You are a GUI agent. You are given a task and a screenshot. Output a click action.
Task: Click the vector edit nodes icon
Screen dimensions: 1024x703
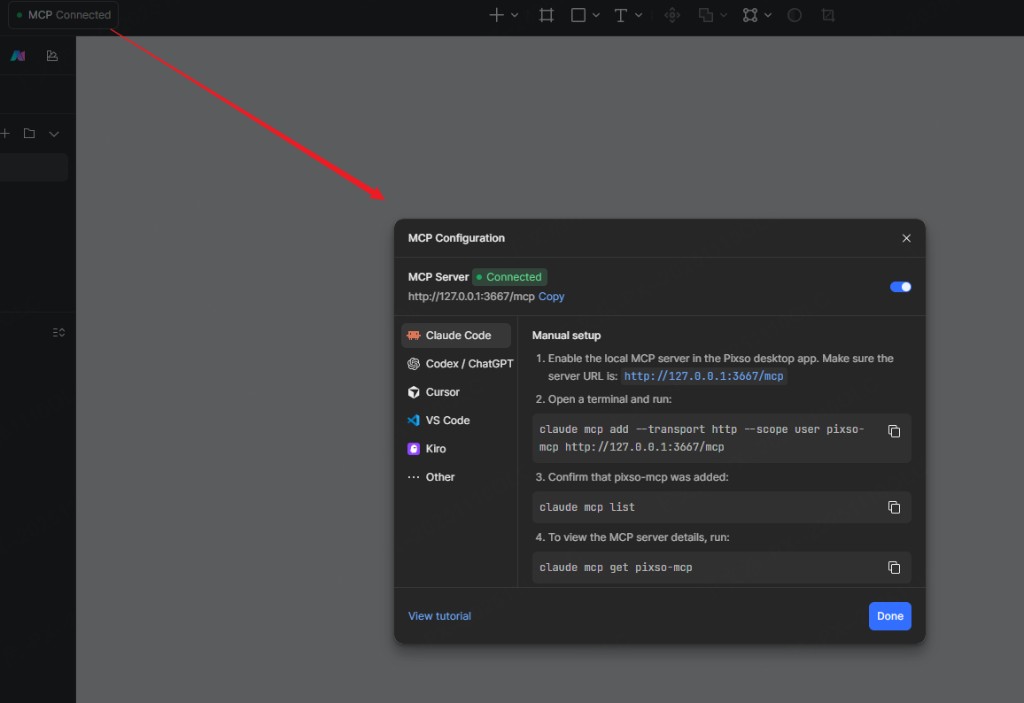click(x=750, y=15)
